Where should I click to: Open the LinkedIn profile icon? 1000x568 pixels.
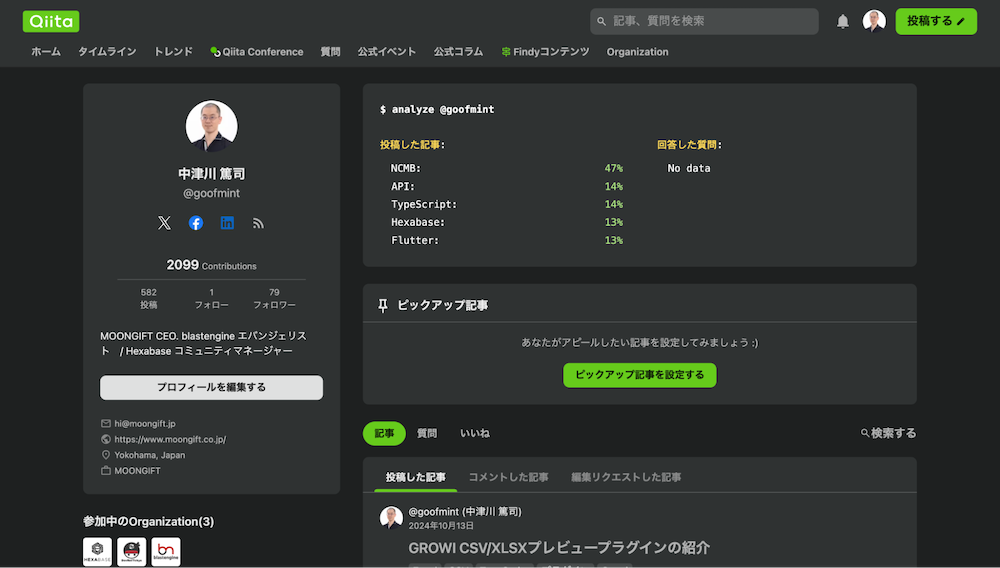click(x=227, y=222)
